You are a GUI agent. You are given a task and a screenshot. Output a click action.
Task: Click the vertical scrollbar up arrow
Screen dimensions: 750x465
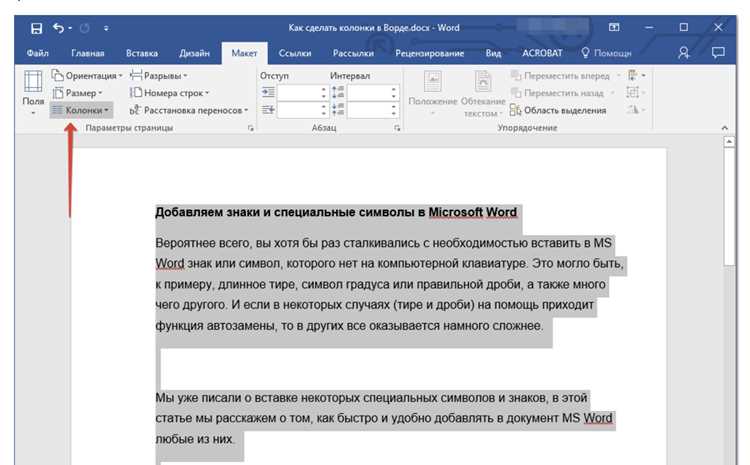tap(729, 142)
